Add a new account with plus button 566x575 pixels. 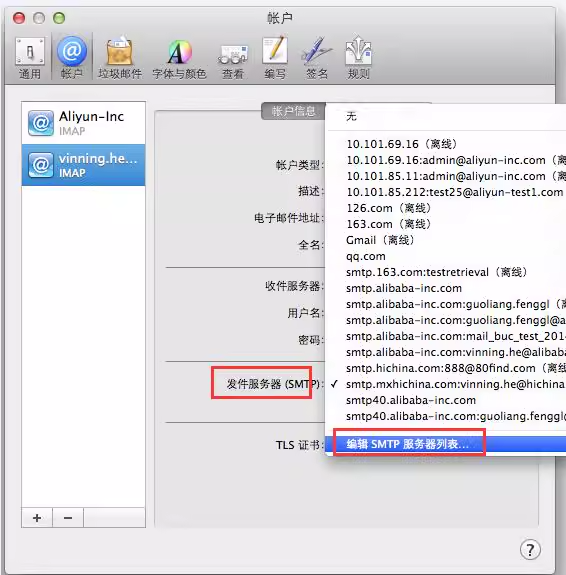click(x=37, y=518)
